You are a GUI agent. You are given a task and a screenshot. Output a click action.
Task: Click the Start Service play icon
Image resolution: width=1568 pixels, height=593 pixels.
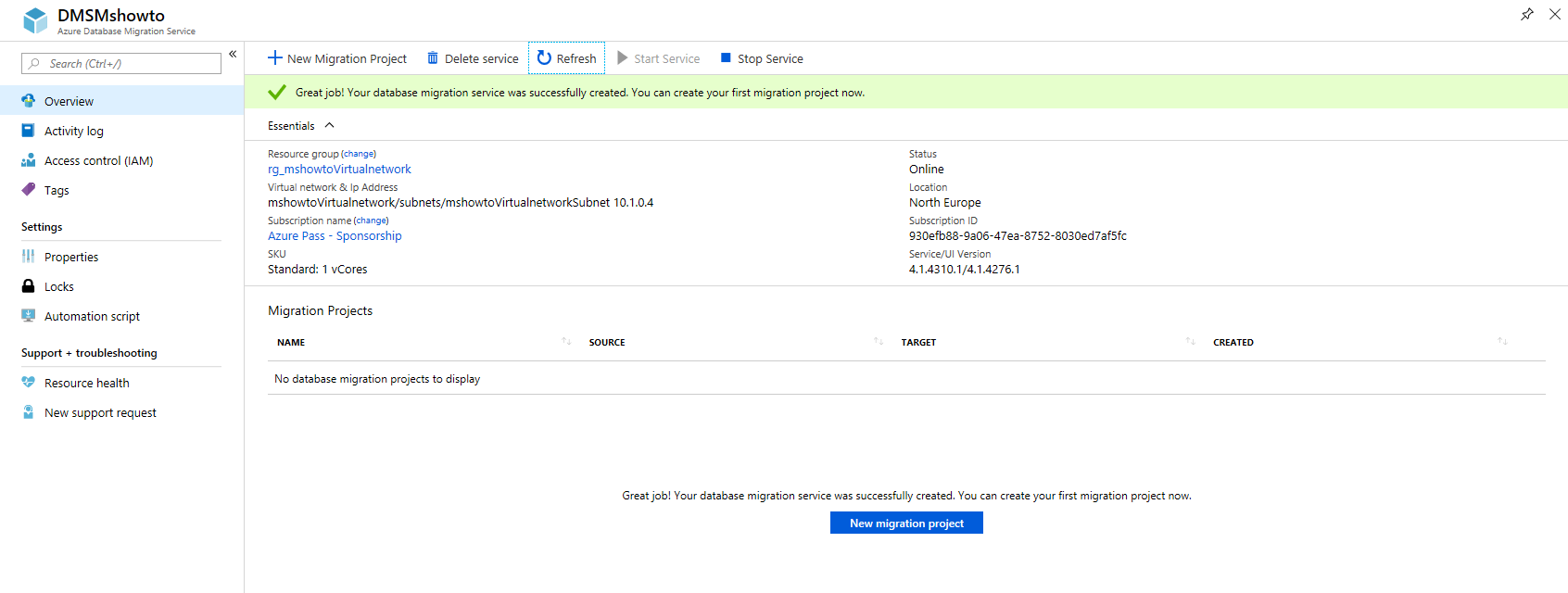[623, 57]
